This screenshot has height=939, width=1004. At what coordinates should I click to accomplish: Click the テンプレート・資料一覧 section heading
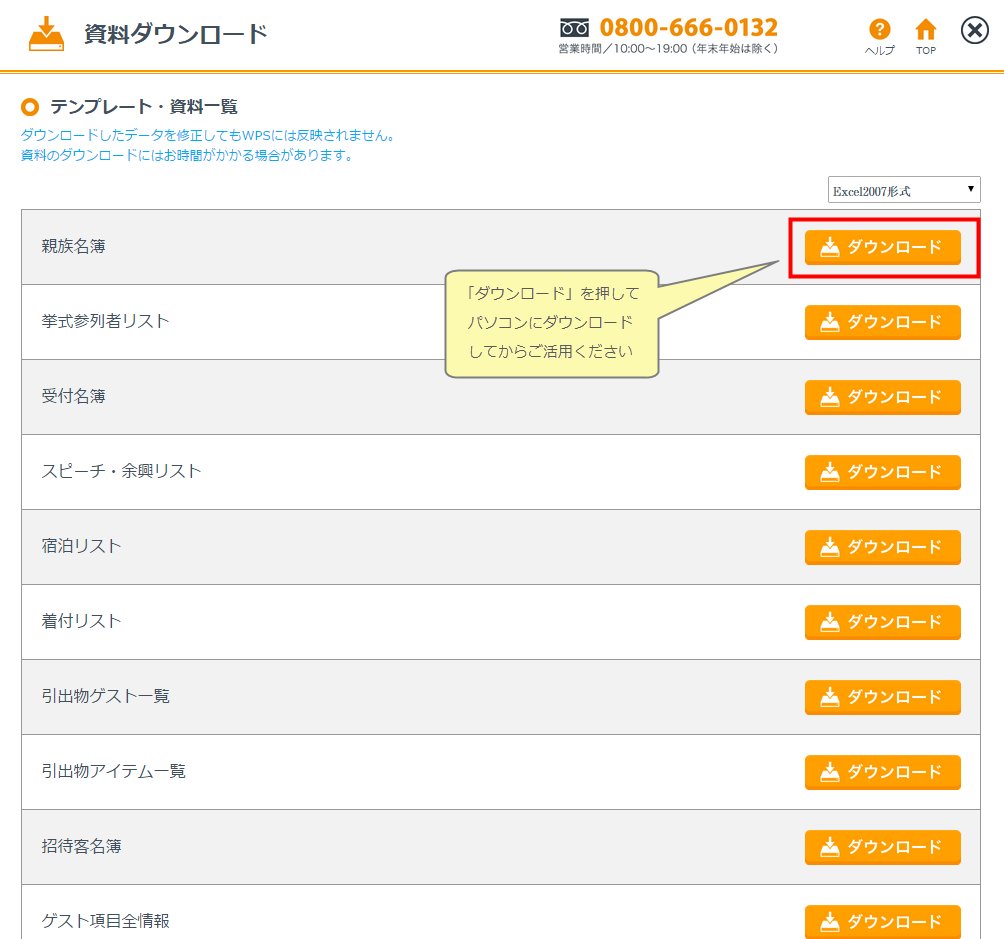(x=143, y=107)
